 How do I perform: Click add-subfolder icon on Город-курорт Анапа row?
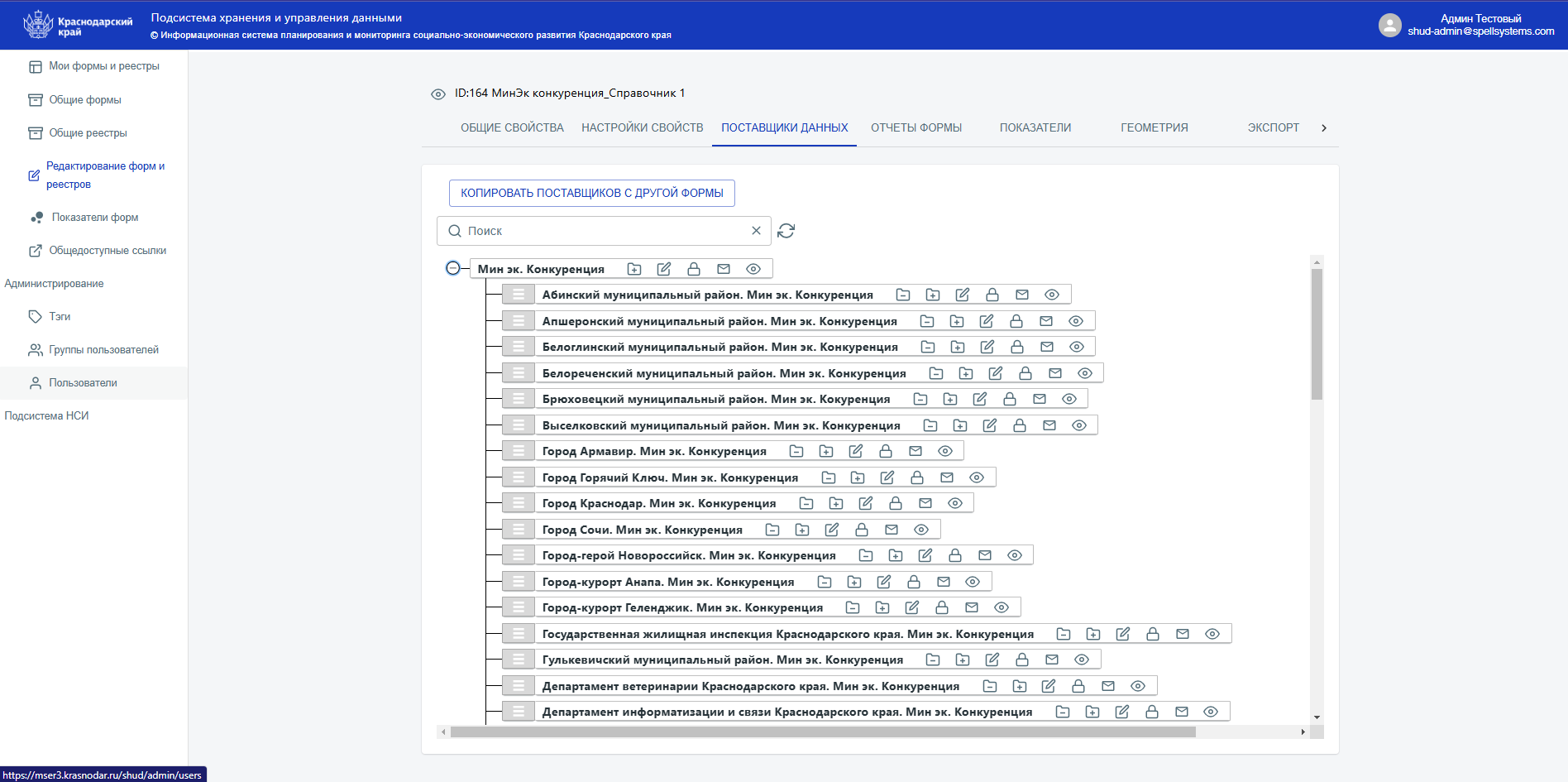point(854,582)
